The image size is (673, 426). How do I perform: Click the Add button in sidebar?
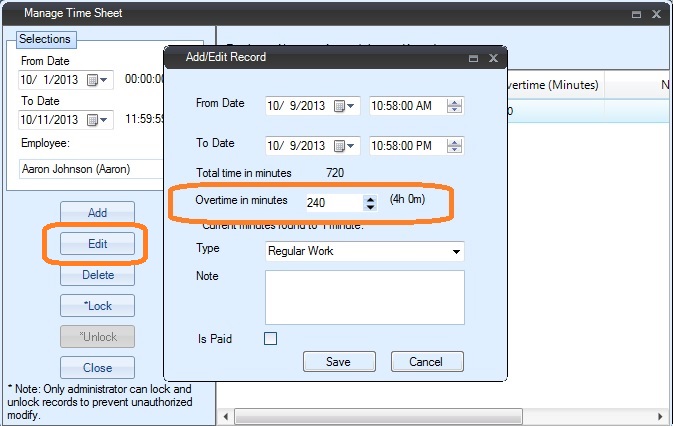point(97,213)
